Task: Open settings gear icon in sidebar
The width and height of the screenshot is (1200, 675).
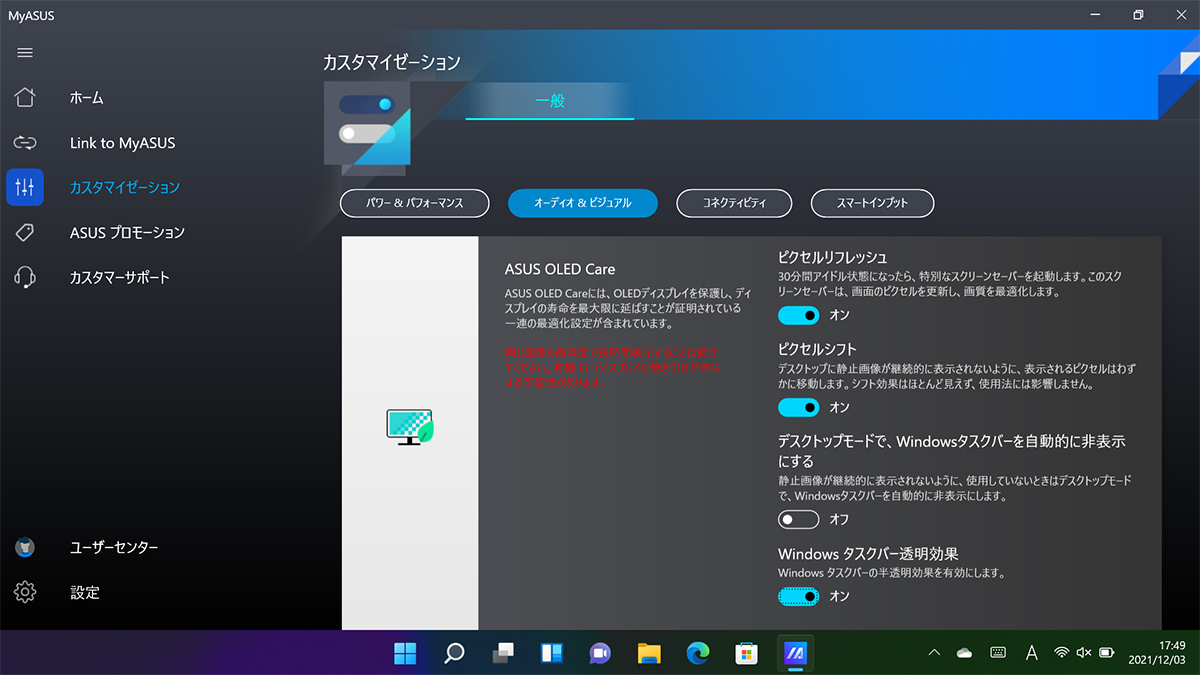Action: 25,592
